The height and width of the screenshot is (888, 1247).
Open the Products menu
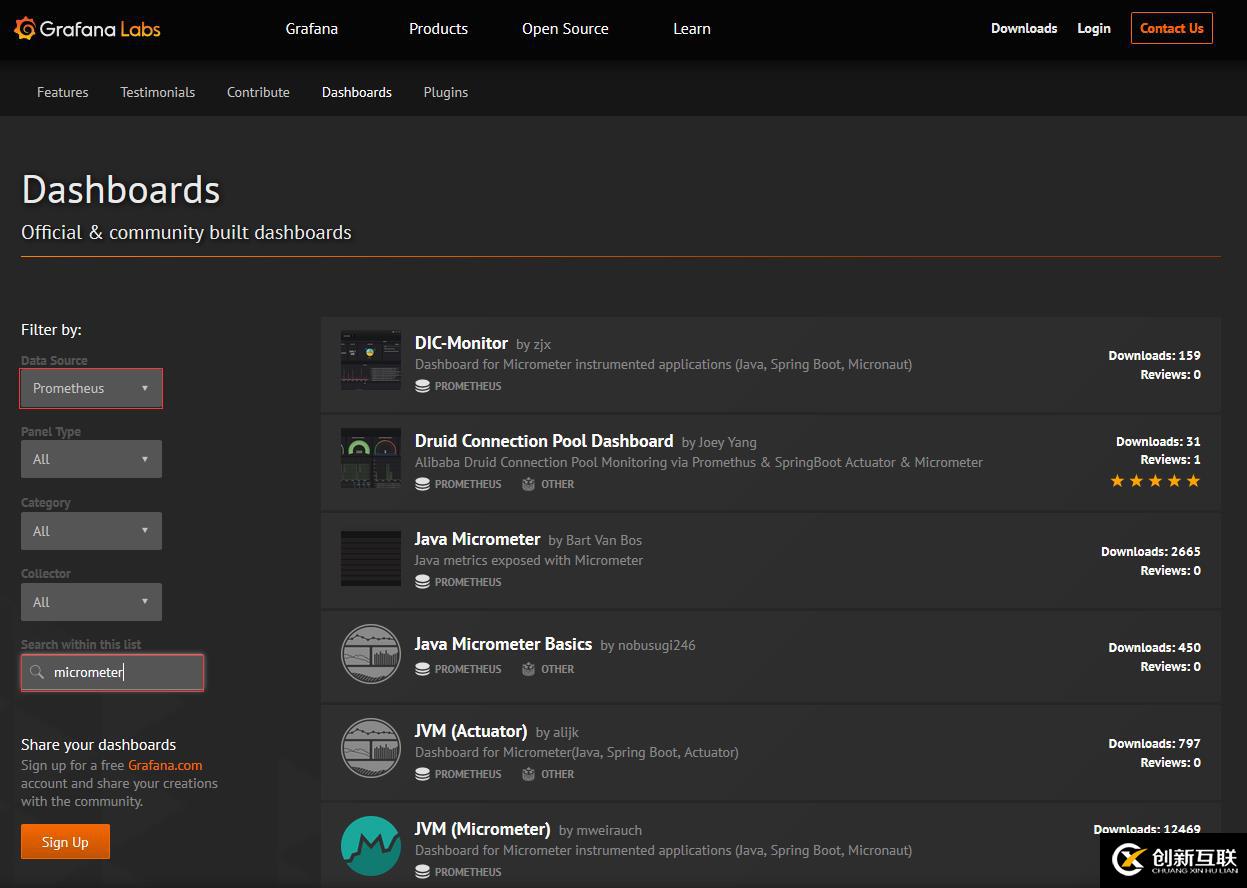[438, 28]
